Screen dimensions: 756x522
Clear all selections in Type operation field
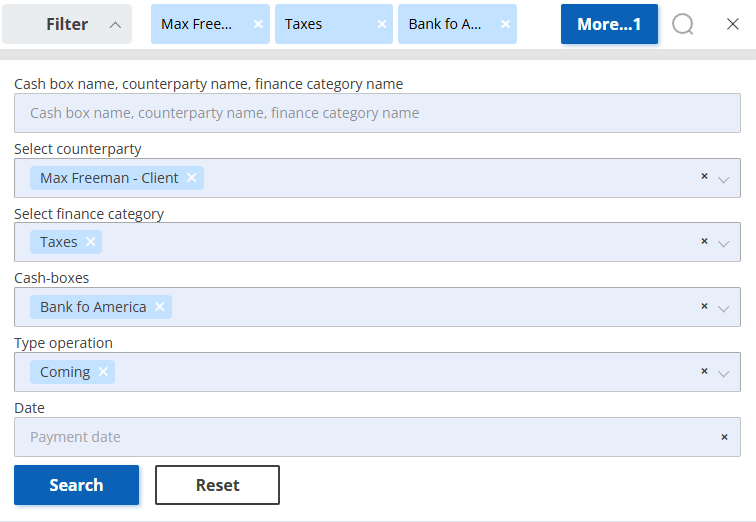[704, 371]
